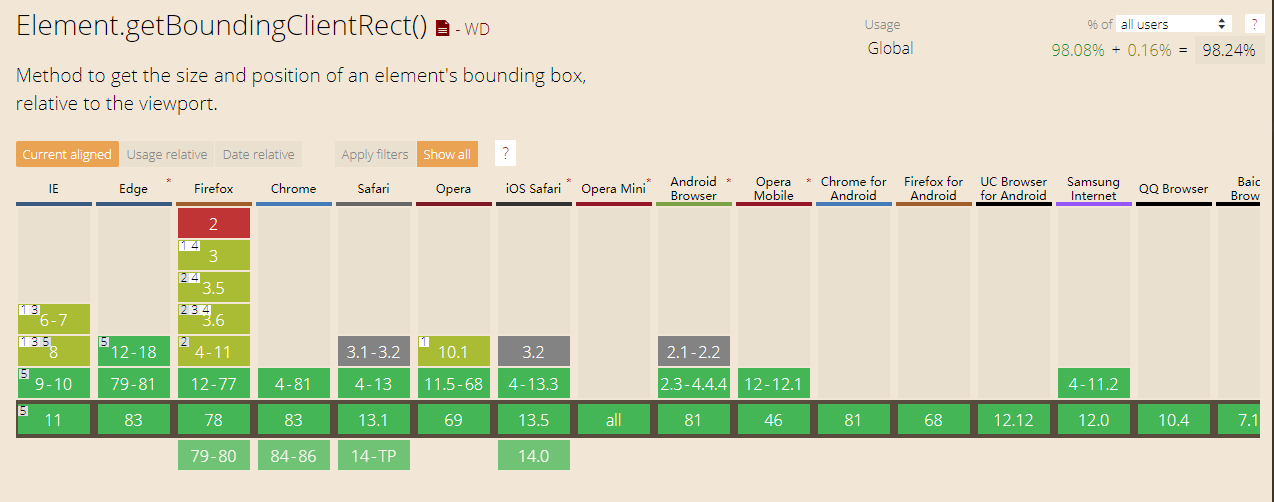Click the Opera Mobile column header
Image resolution: width=1274 pixels, height=502 pixels.
tap(773, 189)
